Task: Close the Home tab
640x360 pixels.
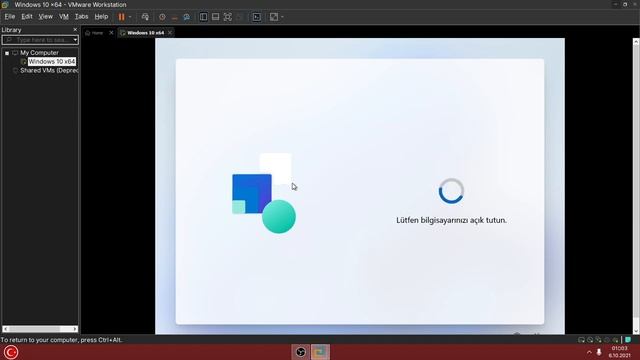Action: [x=111, y=33]
